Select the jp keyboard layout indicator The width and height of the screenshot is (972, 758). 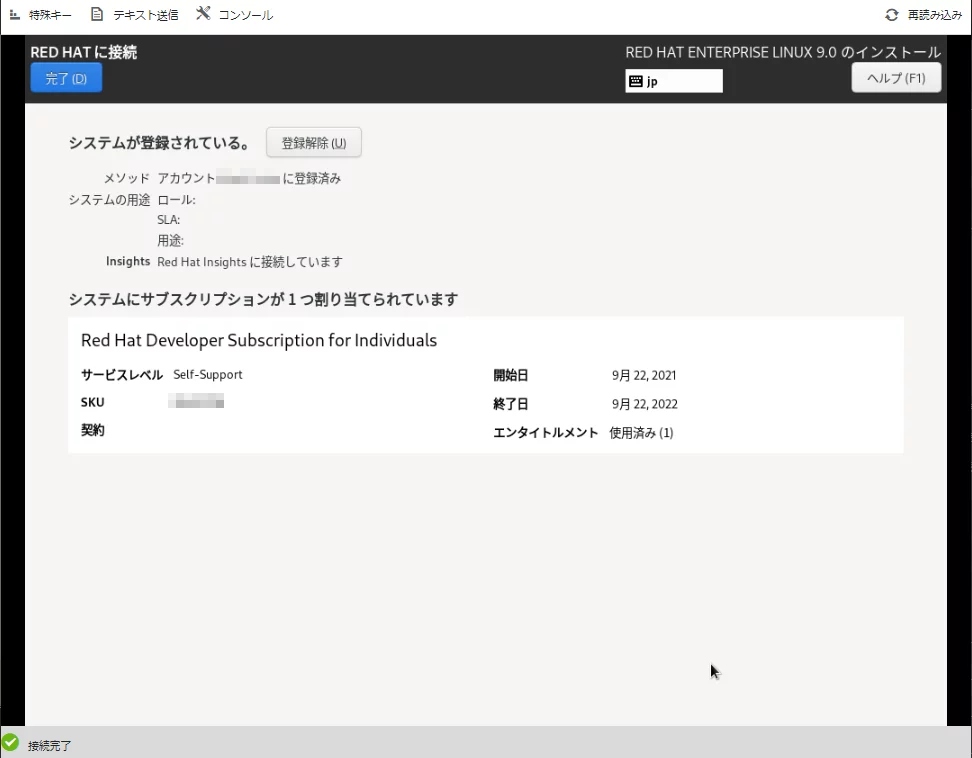[673, 81]
